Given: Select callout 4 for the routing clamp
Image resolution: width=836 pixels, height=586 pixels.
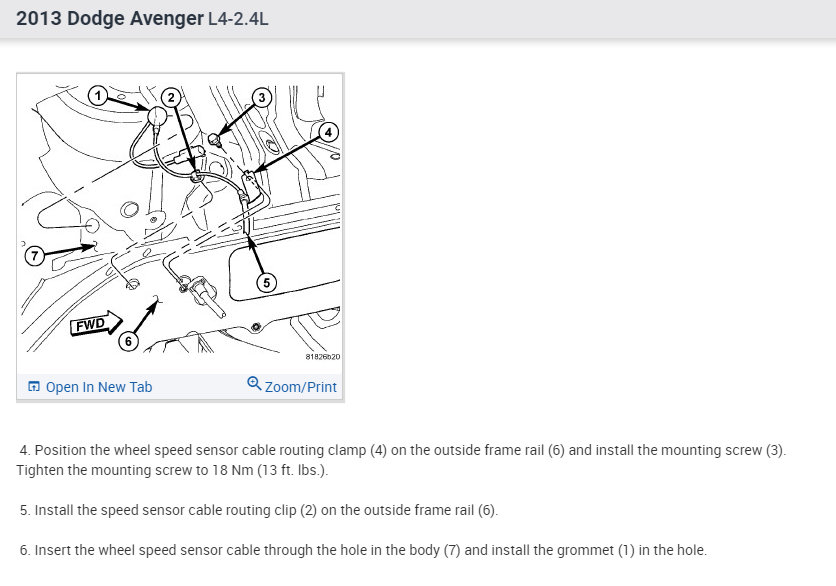Looking at the screenshot, I should (328, 131).
